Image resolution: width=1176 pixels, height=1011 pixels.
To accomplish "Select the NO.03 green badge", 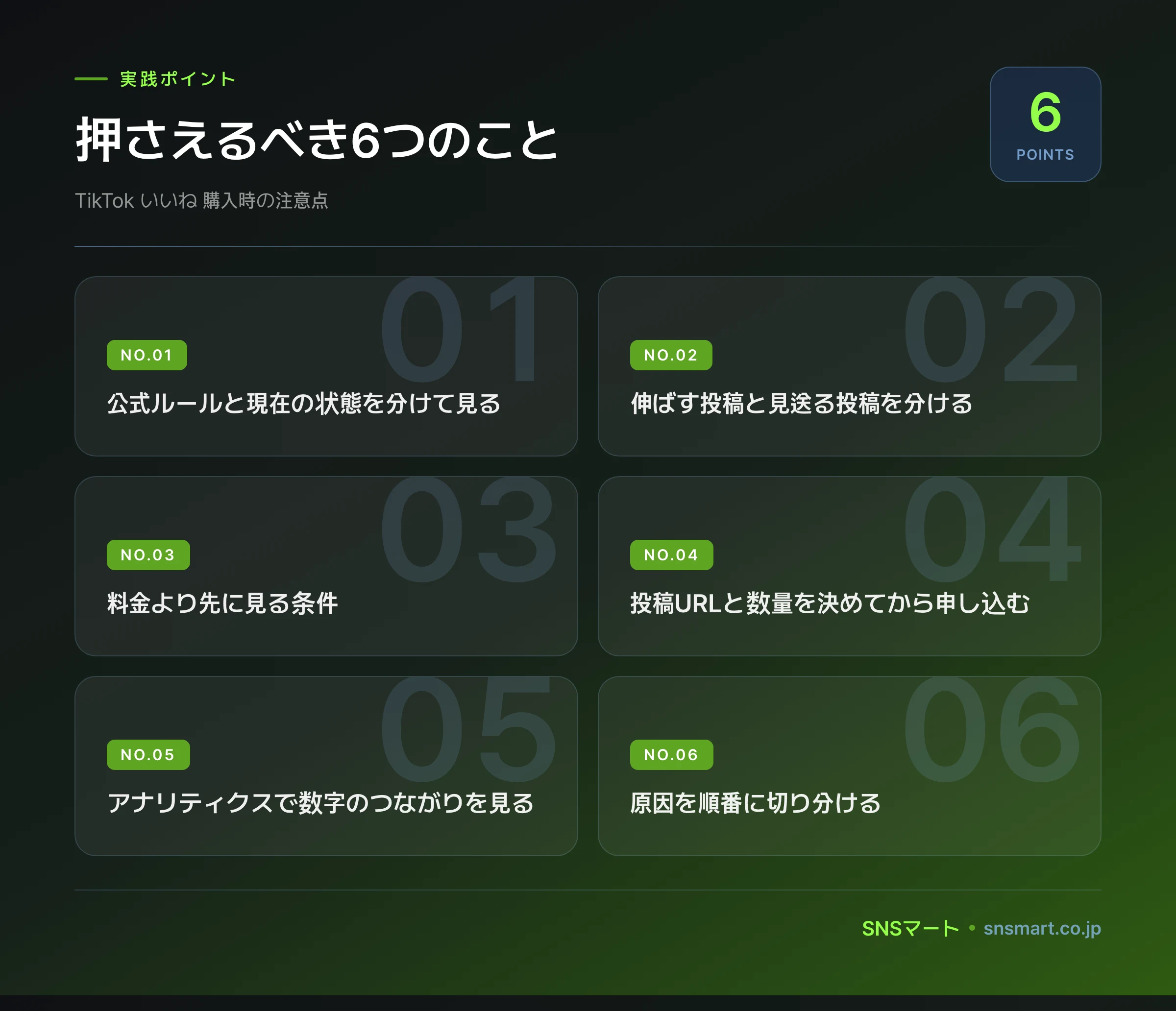I will (x=148, y=555).
